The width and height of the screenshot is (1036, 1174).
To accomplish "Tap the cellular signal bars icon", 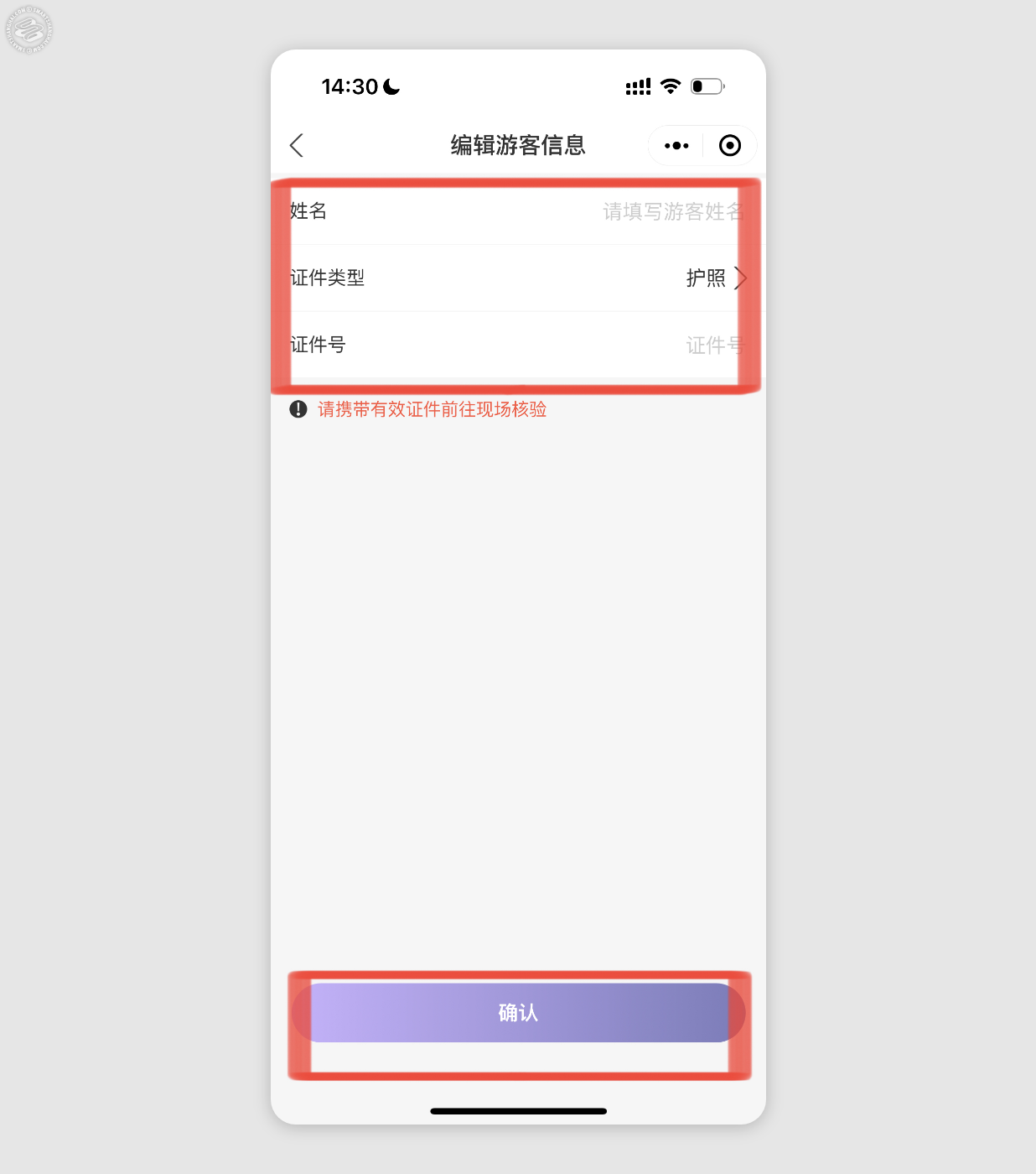I will [639, 86].
